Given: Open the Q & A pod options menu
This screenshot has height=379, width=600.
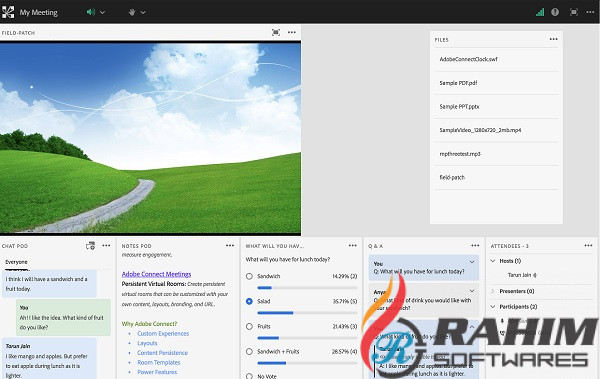Looking at the screenshot, I should click(475, 246).
